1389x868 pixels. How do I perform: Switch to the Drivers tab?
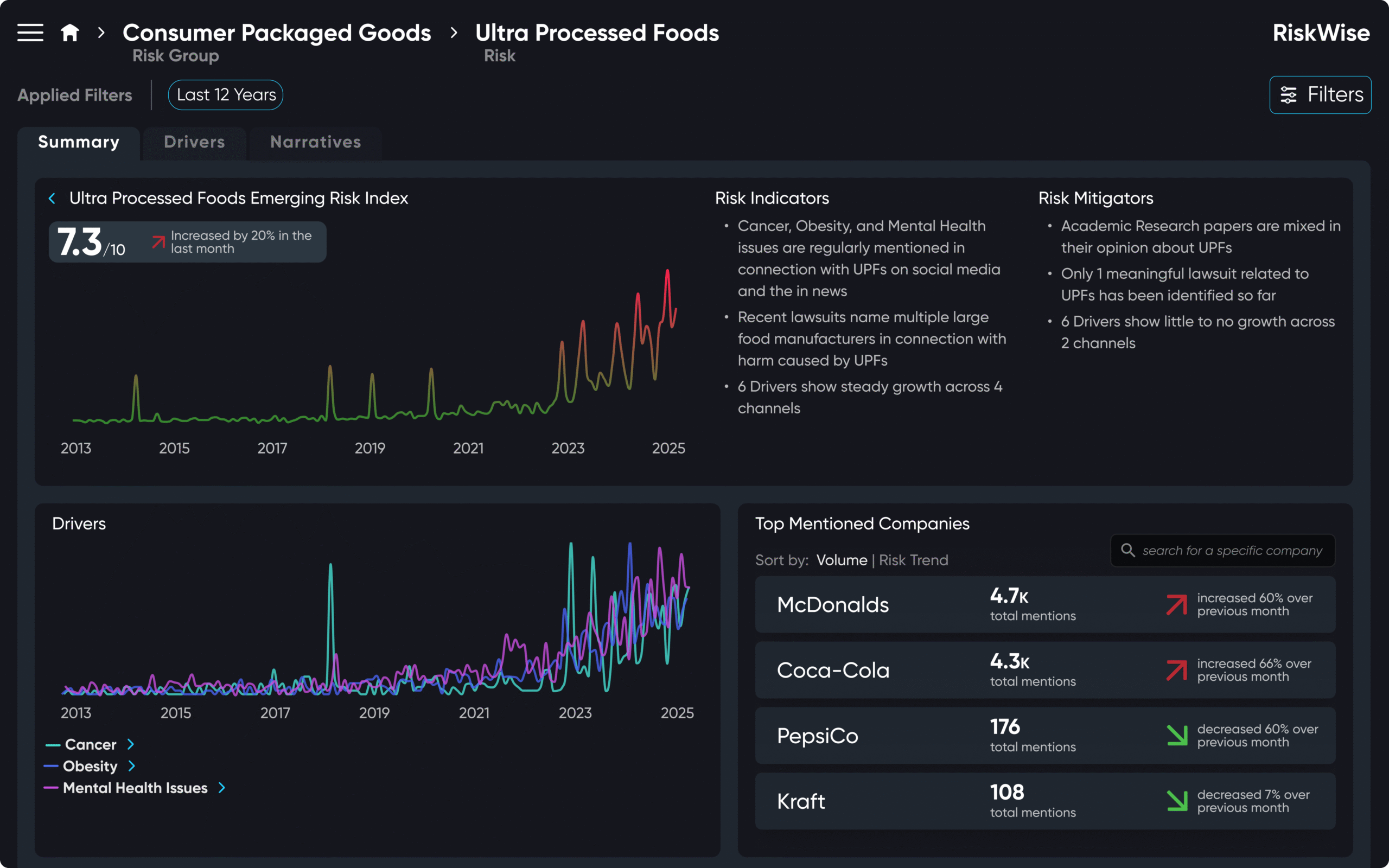coord(194,142)
